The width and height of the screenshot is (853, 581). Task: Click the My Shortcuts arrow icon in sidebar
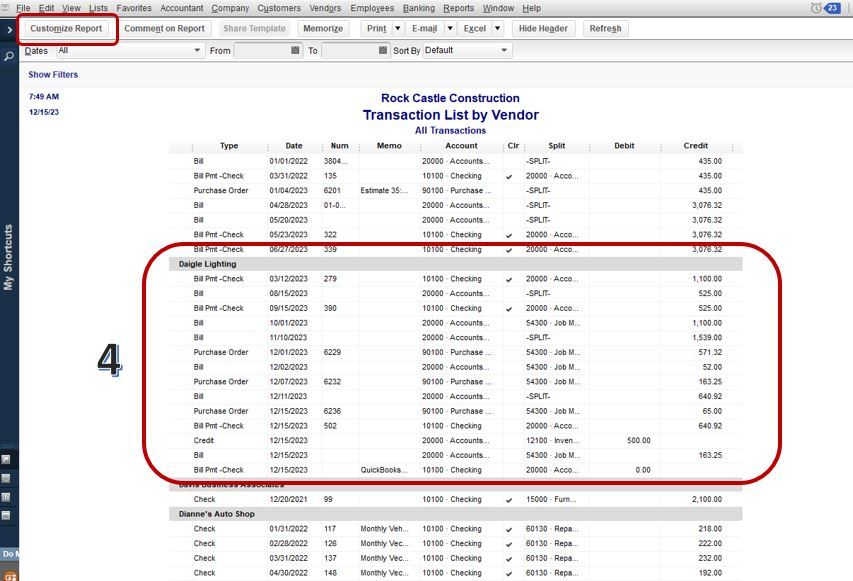[x=6, y=460]
